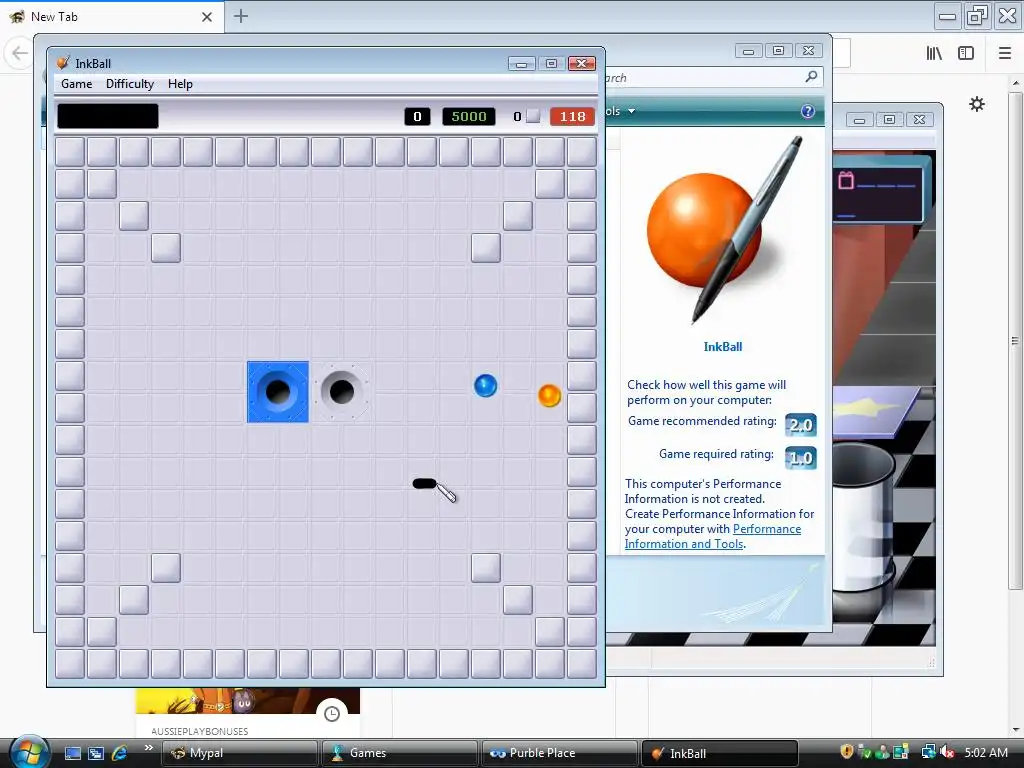Click the large InkBall orange ball artwork
The image size is (1024, 768).
coord(704,230)
